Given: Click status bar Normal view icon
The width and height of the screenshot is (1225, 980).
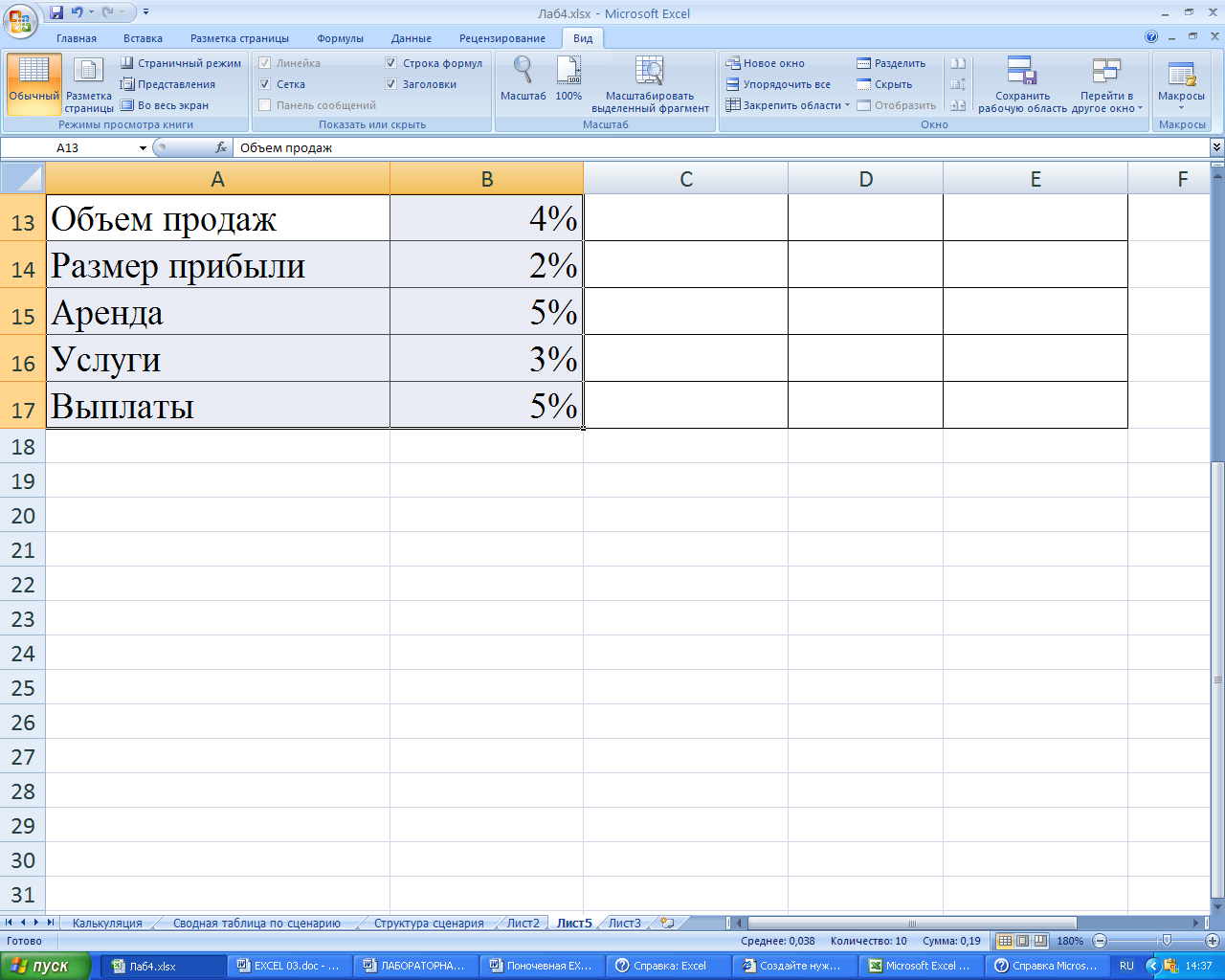Looking at the screenshot, I should tap(1005, 941).
